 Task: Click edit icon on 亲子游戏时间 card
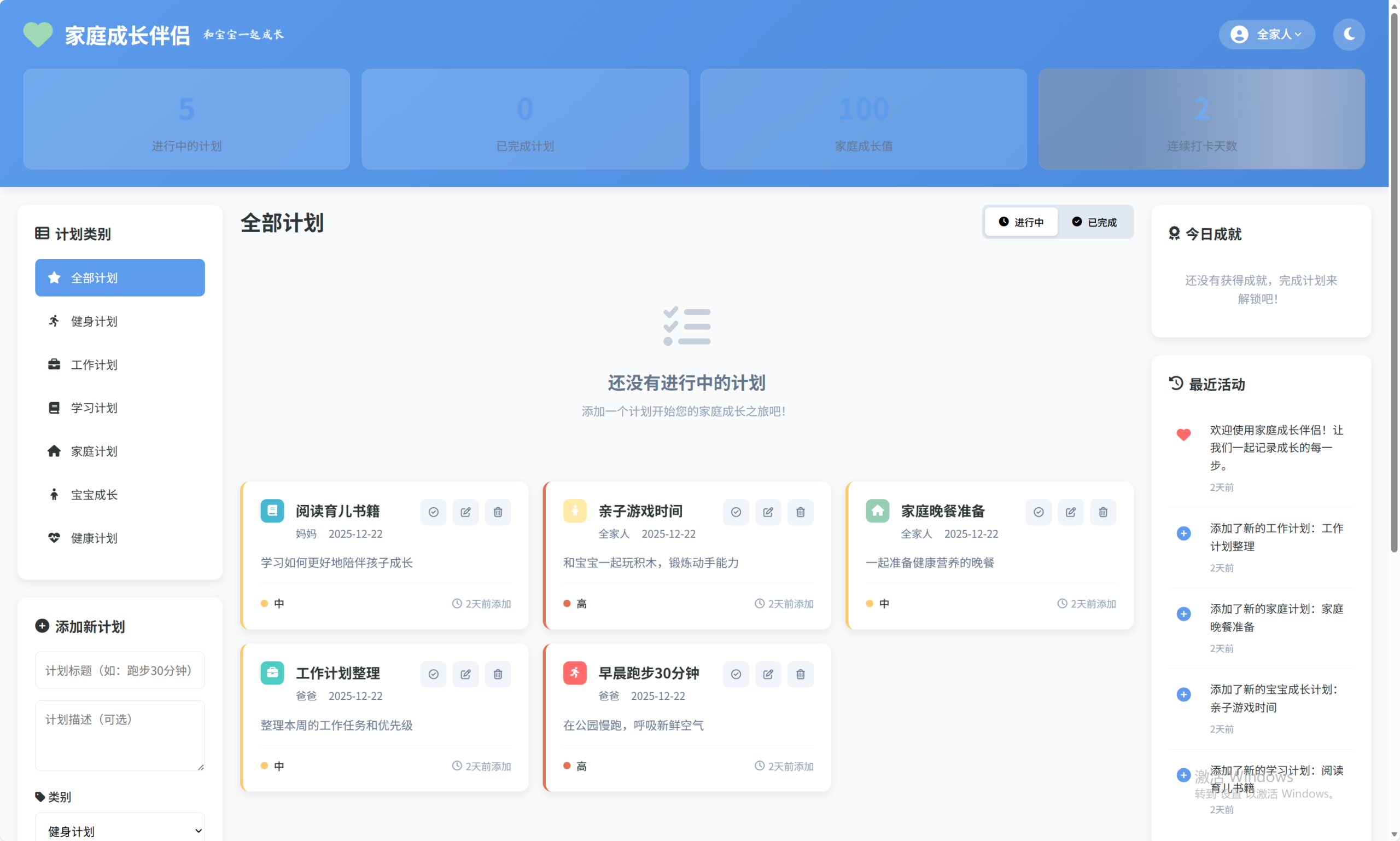[767, 512]
